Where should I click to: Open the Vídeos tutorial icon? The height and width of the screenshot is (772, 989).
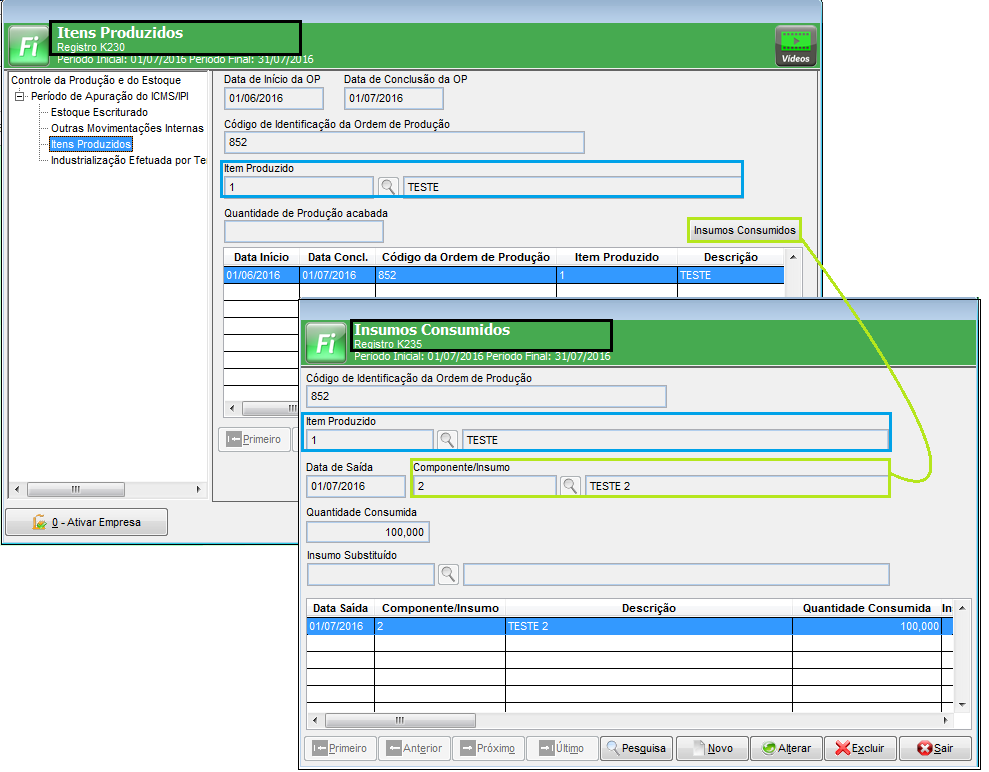796,46
